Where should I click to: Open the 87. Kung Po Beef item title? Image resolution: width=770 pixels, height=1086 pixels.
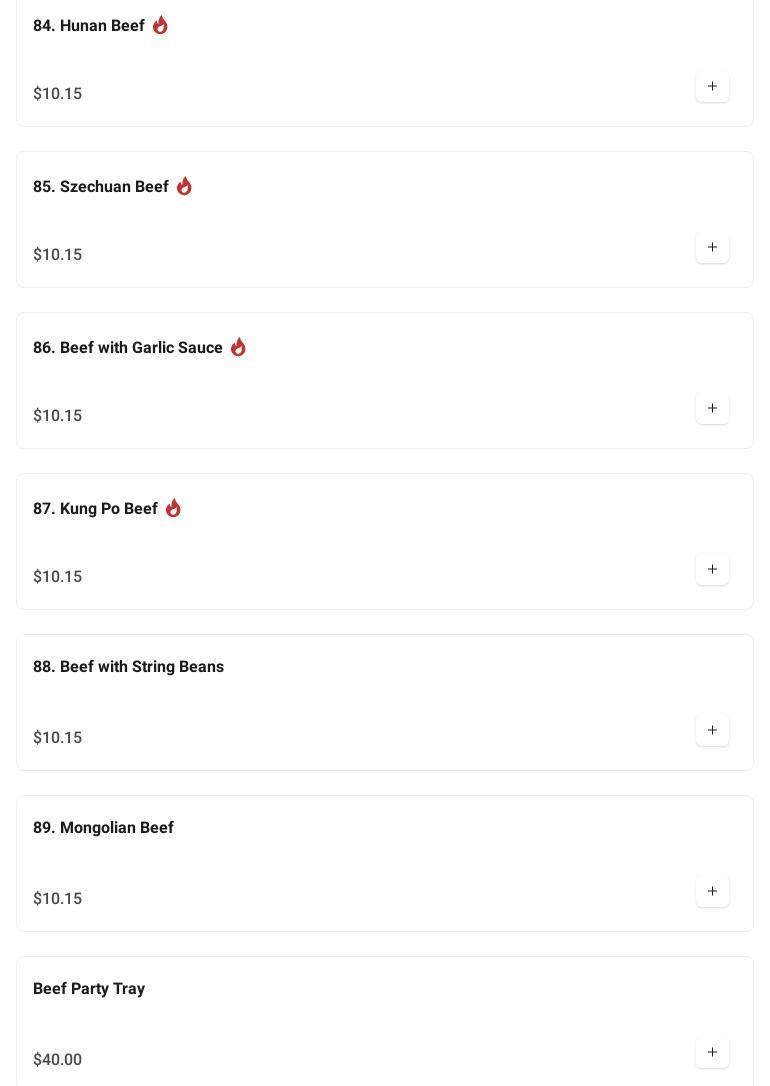click(x=95, y=509)
